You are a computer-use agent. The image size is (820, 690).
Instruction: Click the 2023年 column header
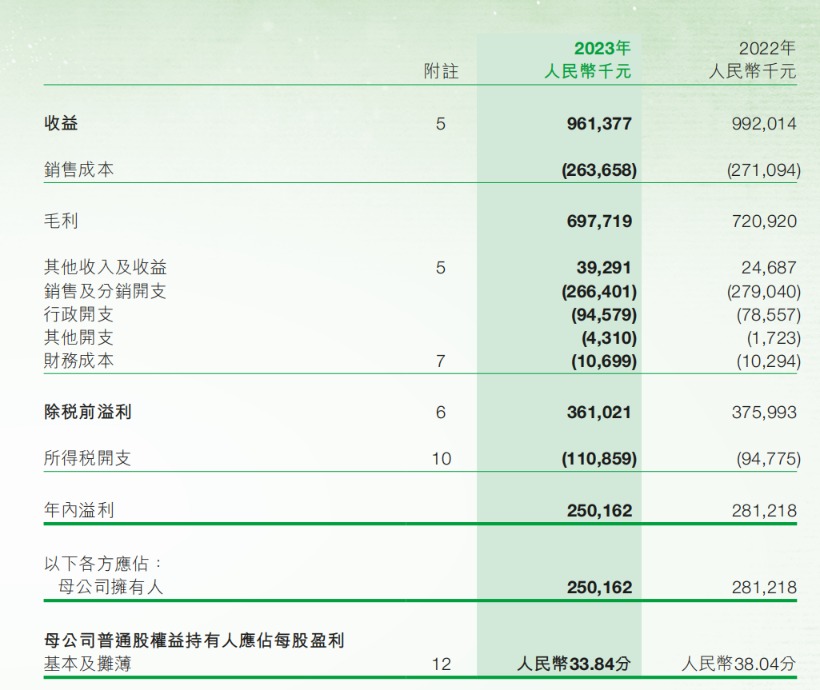click(602, 49)
